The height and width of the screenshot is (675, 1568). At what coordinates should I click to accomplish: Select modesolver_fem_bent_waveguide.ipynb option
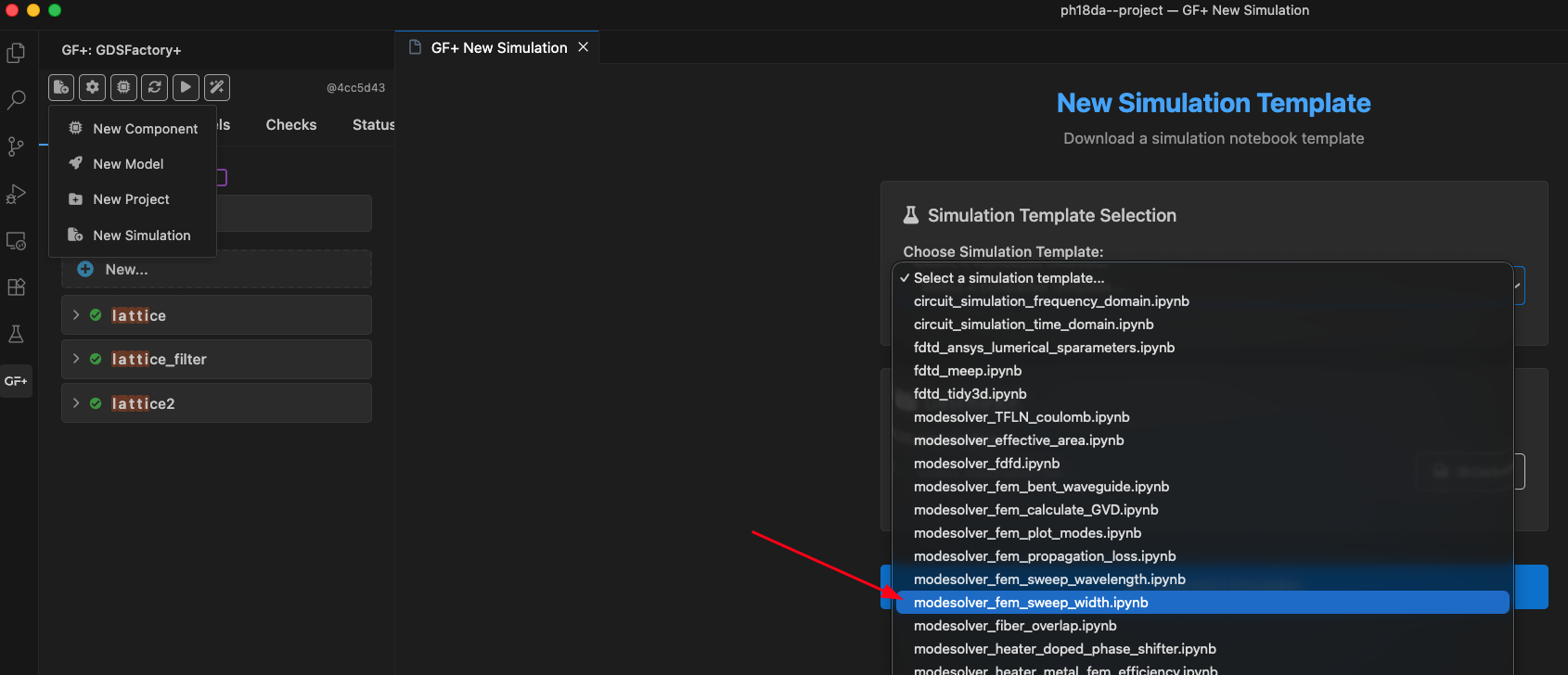(1202, 487)
